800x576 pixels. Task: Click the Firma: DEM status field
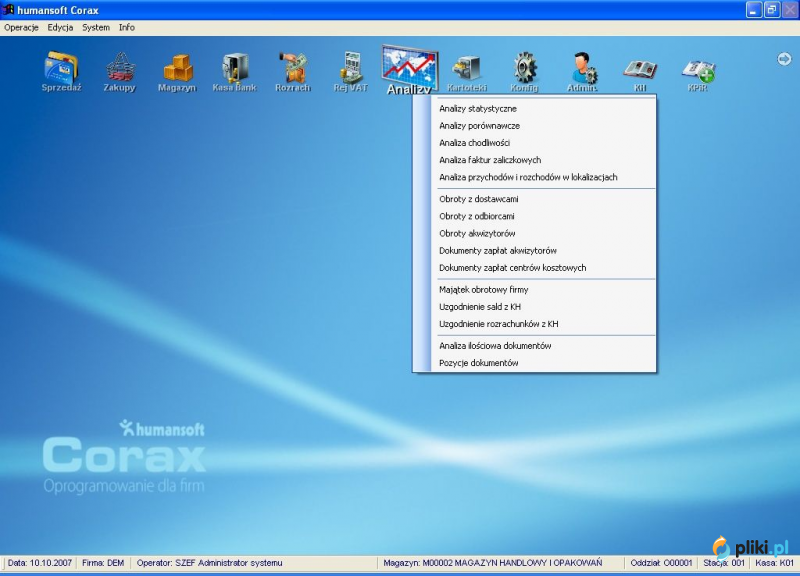click(103, 563)
